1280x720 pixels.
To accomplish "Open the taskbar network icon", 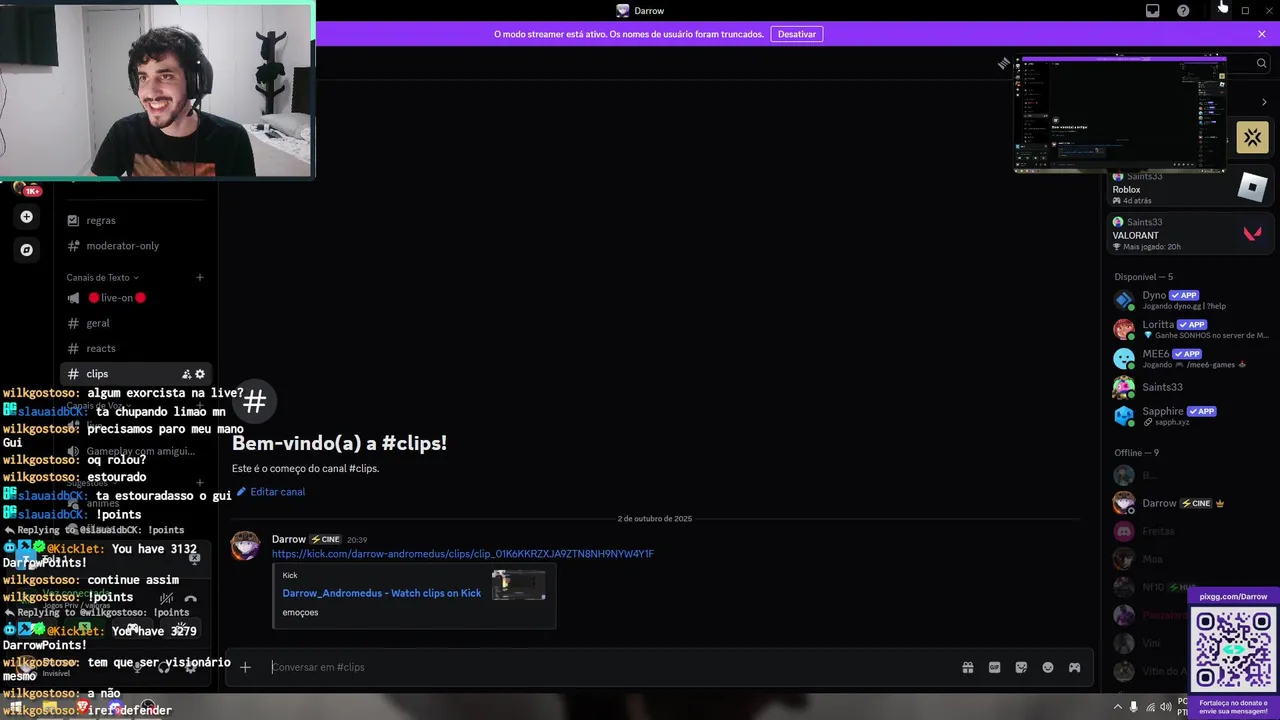I will [x=1150, y=707].
